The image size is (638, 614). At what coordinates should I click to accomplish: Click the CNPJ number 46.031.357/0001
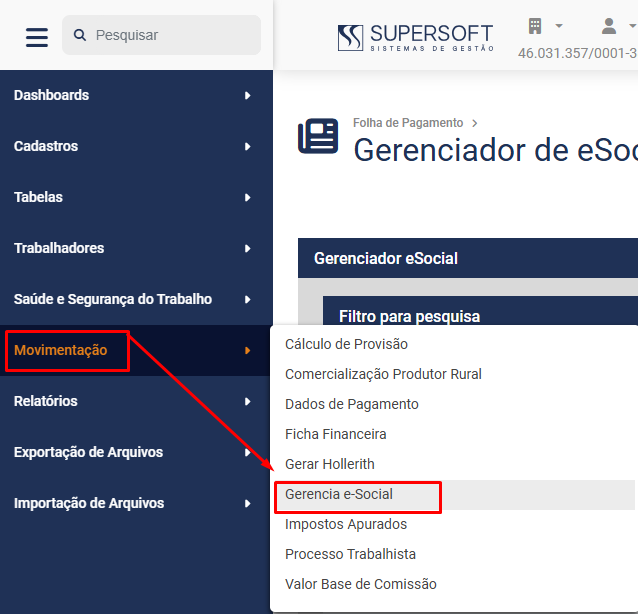pos(577,53)
